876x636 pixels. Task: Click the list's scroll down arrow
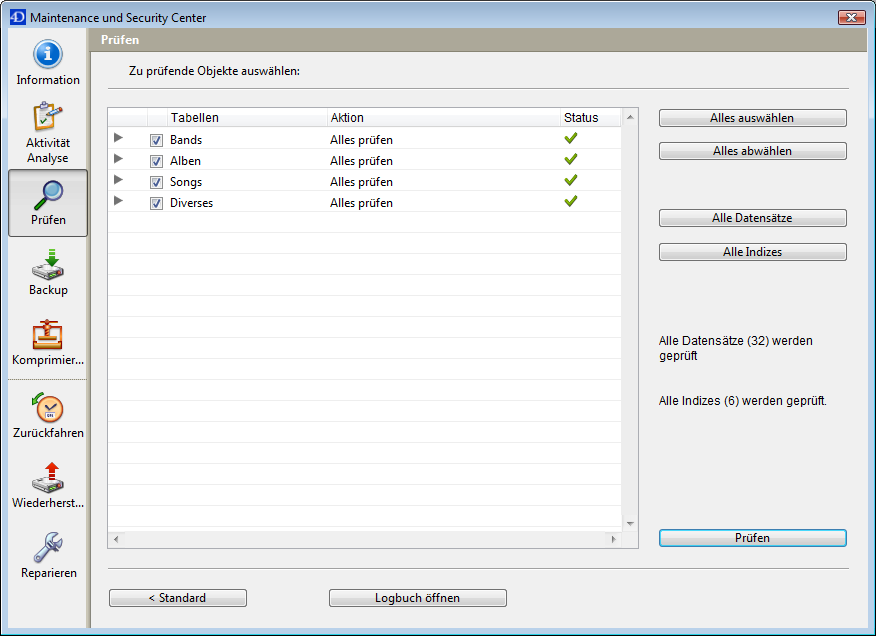point(630,524)
